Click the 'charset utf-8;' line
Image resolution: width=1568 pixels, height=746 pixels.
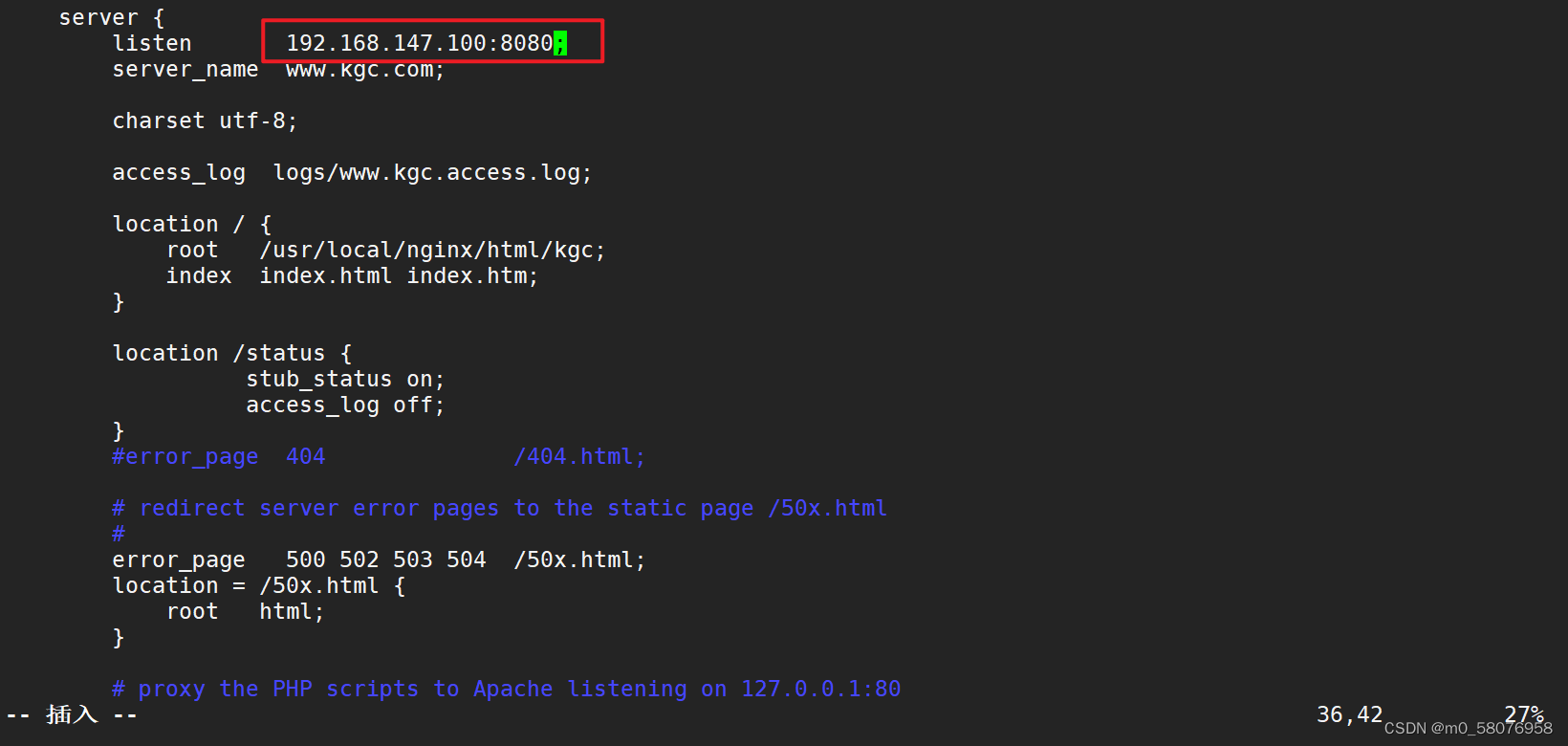(206, 121)
